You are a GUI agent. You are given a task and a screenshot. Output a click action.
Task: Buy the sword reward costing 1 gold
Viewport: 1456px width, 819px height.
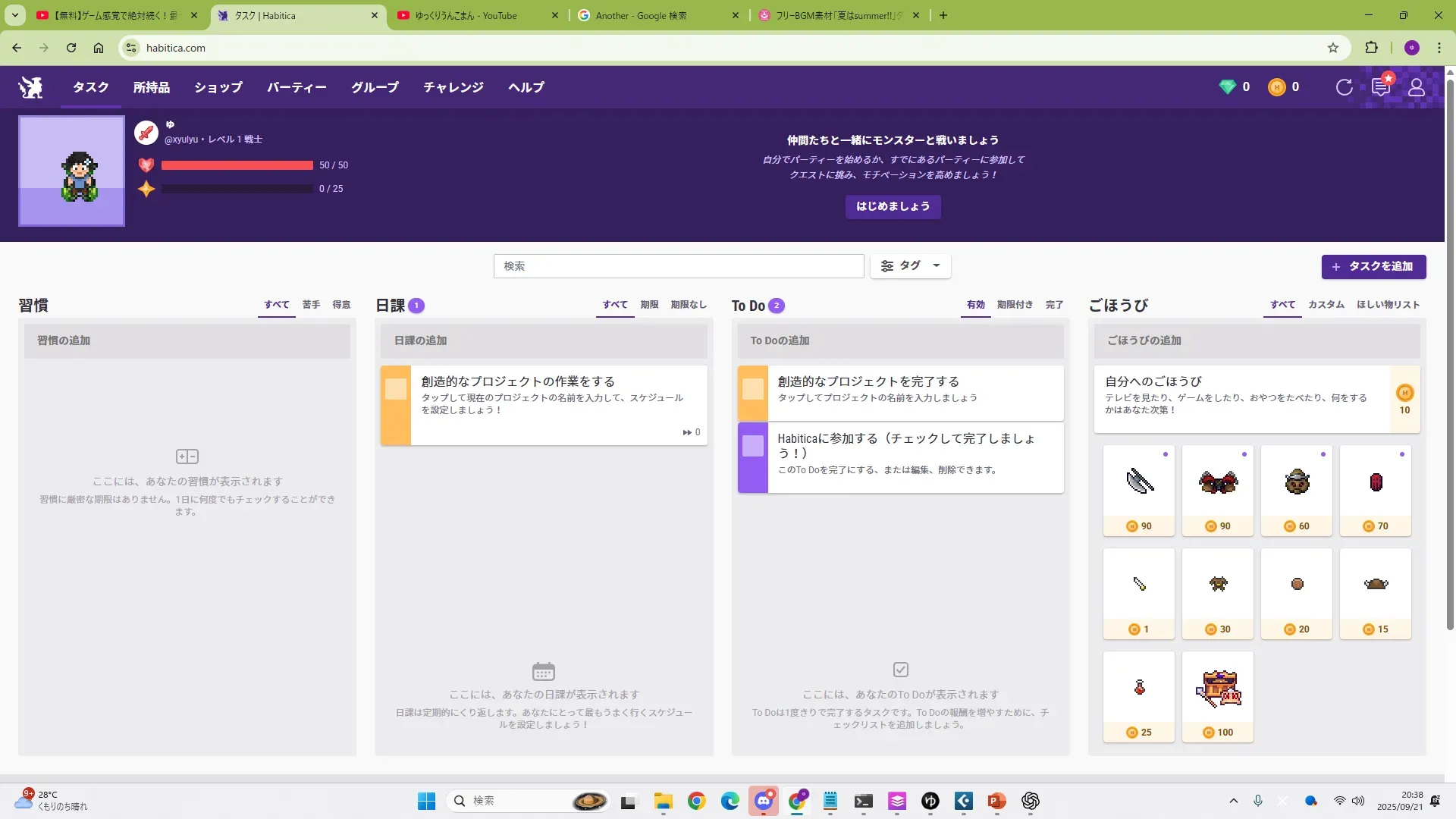[x=1138, y=593]
